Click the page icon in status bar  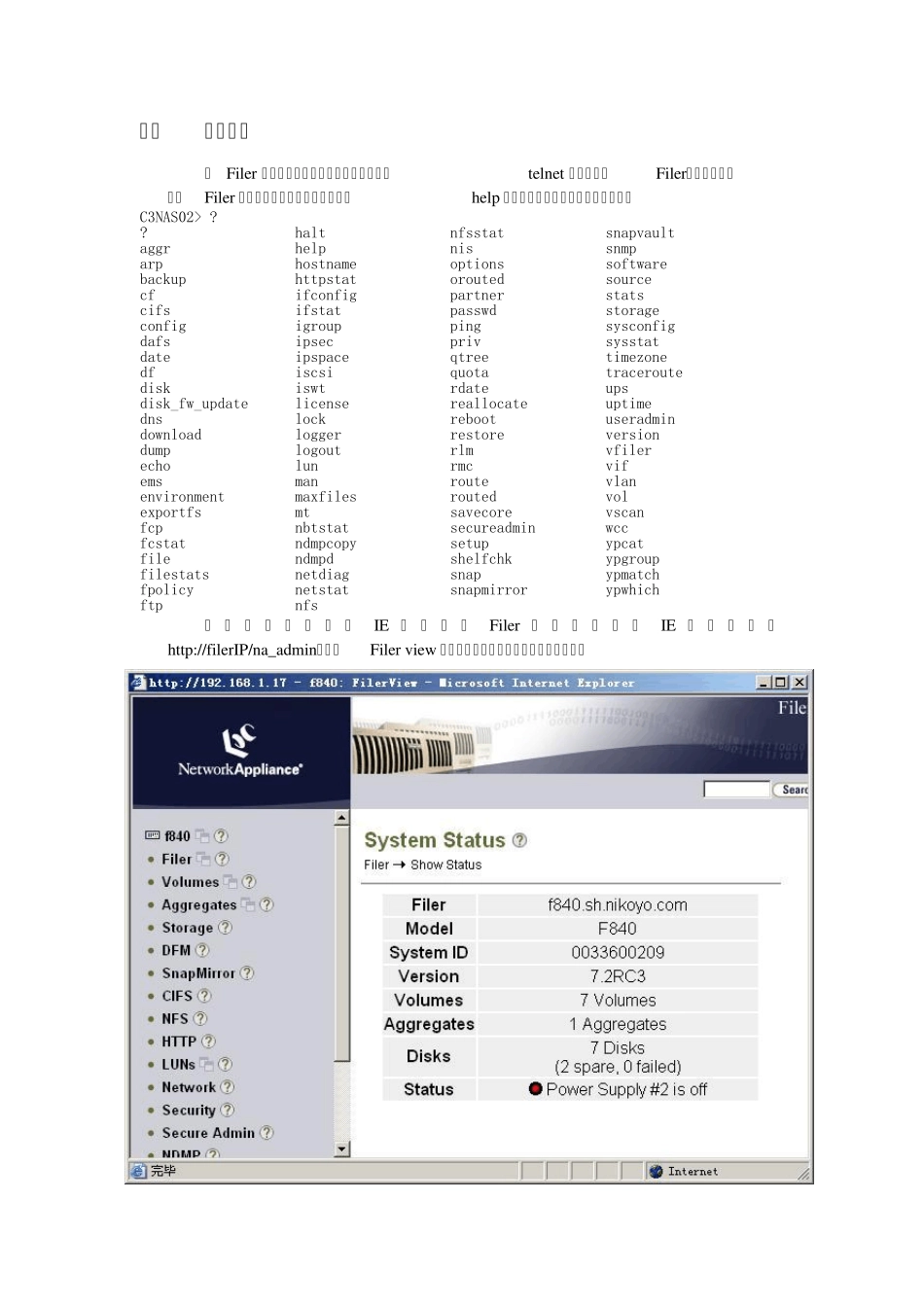138,1171
